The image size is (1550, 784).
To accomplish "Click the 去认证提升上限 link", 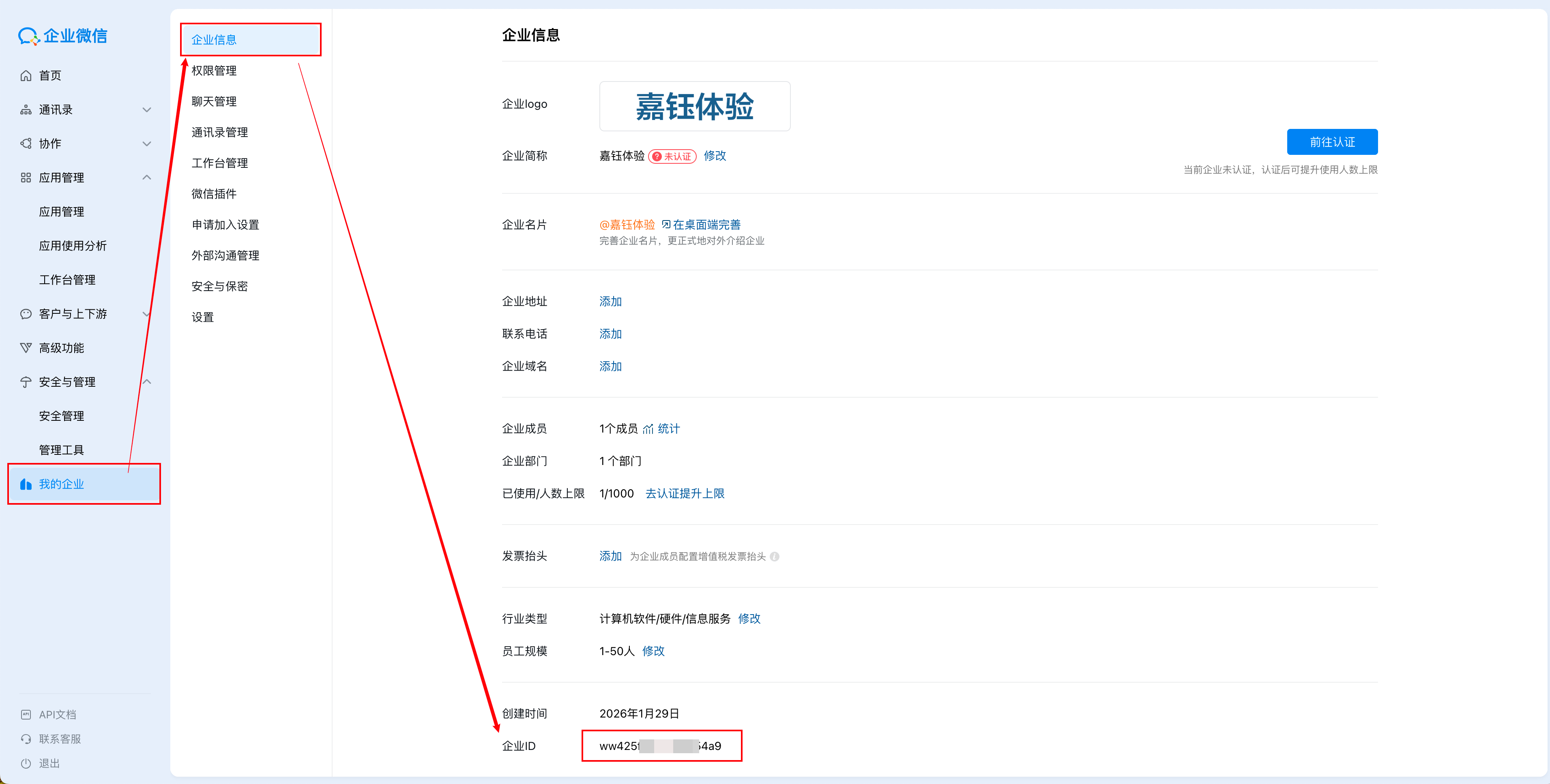I will click(685, 494).
